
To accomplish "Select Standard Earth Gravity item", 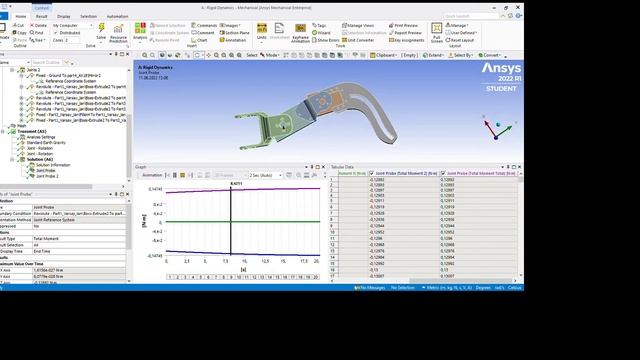I will (46, 143).
